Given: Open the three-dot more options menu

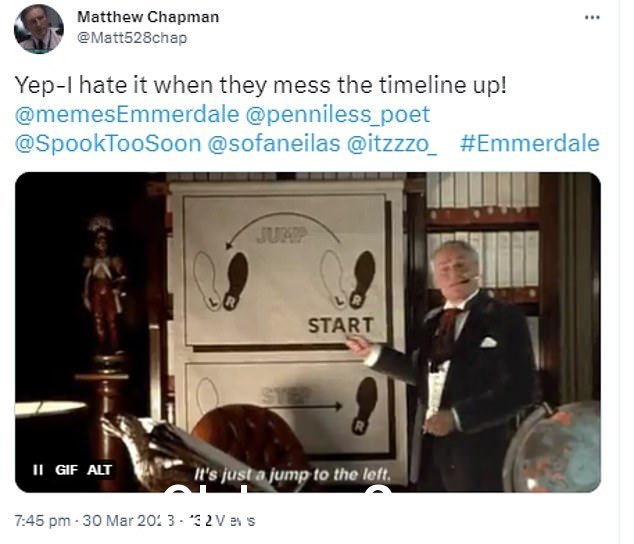Looking at the screenshot, I should point(592,17).
